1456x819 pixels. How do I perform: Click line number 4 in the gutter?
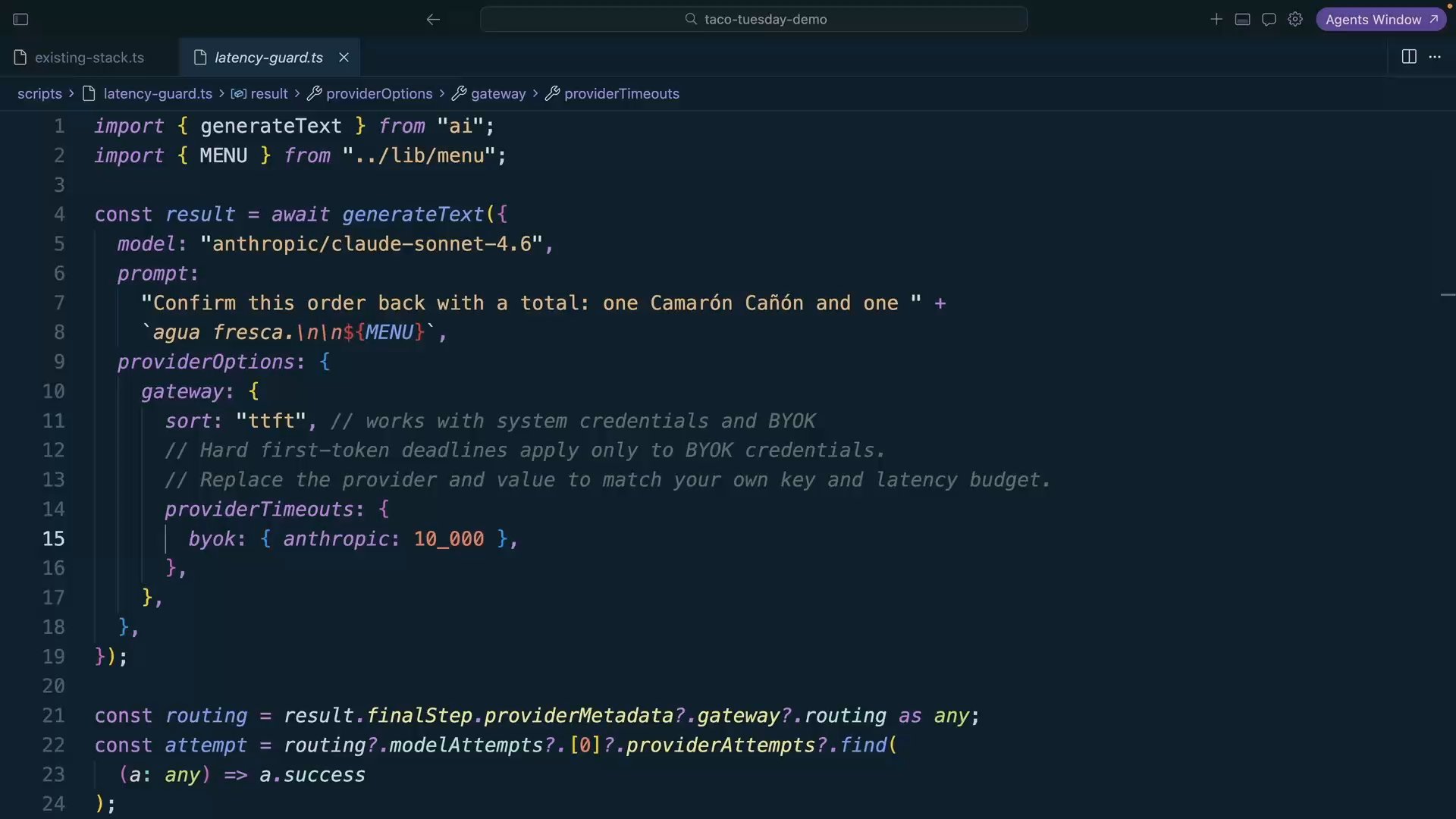pos(59,215)
